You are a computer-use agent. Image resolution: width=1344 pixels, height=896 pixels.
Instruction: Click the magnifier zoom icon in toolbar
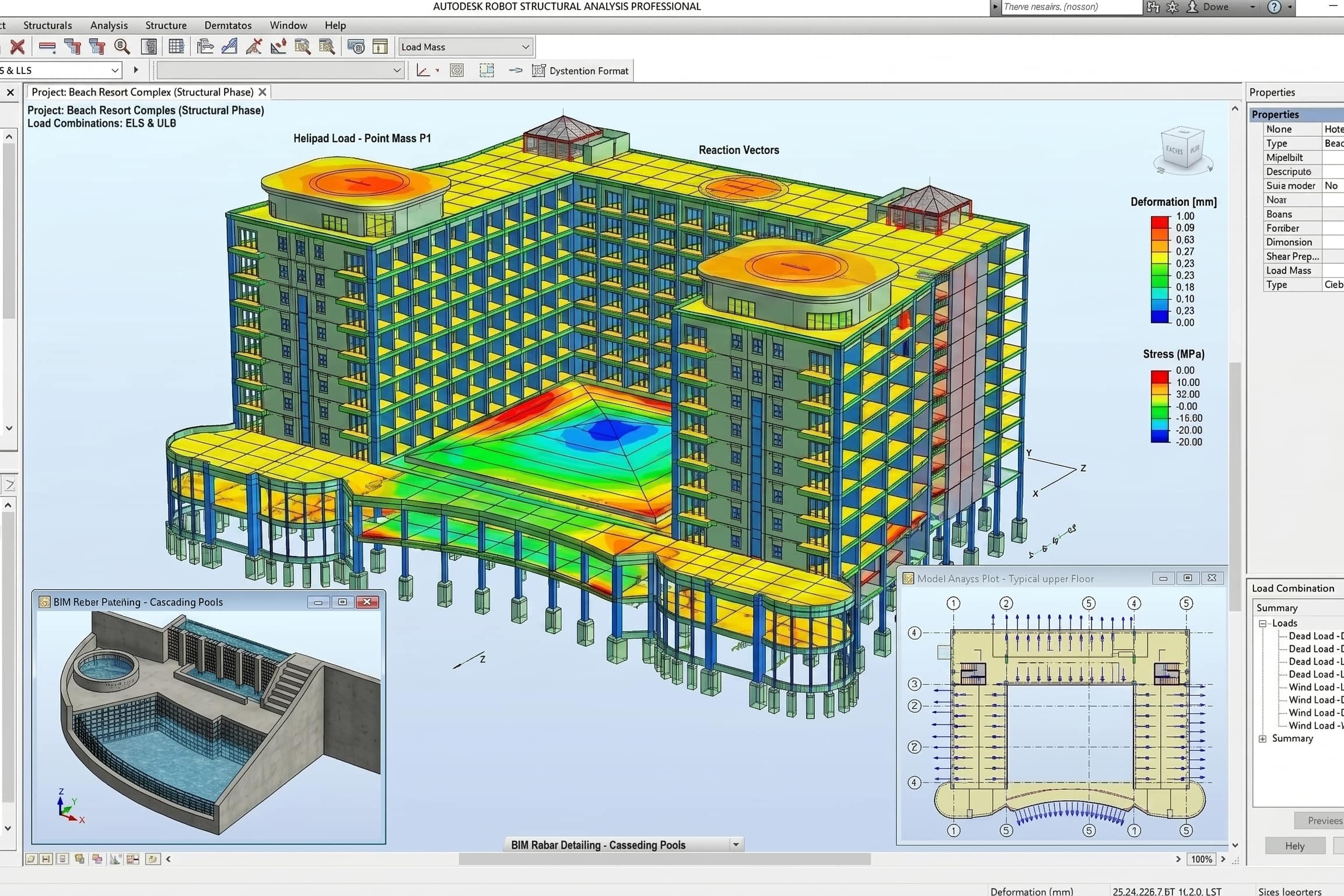pos(122,47)
